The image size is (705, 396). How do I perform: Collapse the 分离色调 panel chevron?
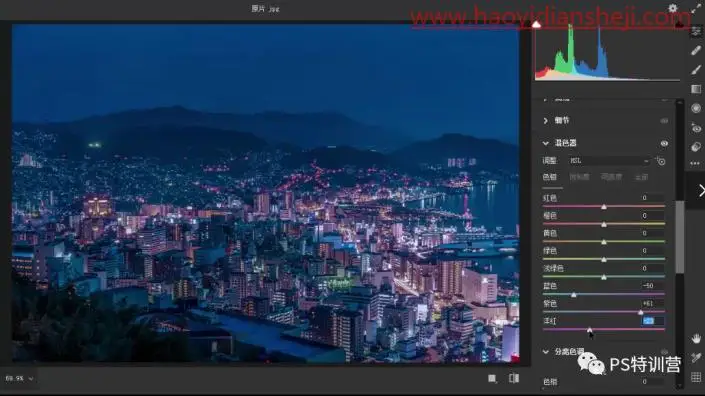tap(546, 352)
